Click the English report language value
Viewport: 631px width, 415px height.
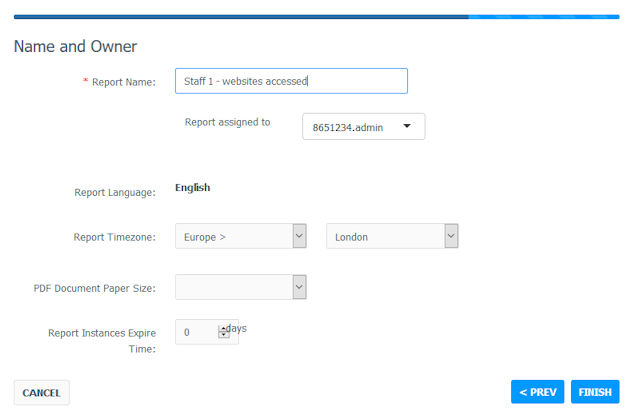pyautogui.click(x=192, y=188)
